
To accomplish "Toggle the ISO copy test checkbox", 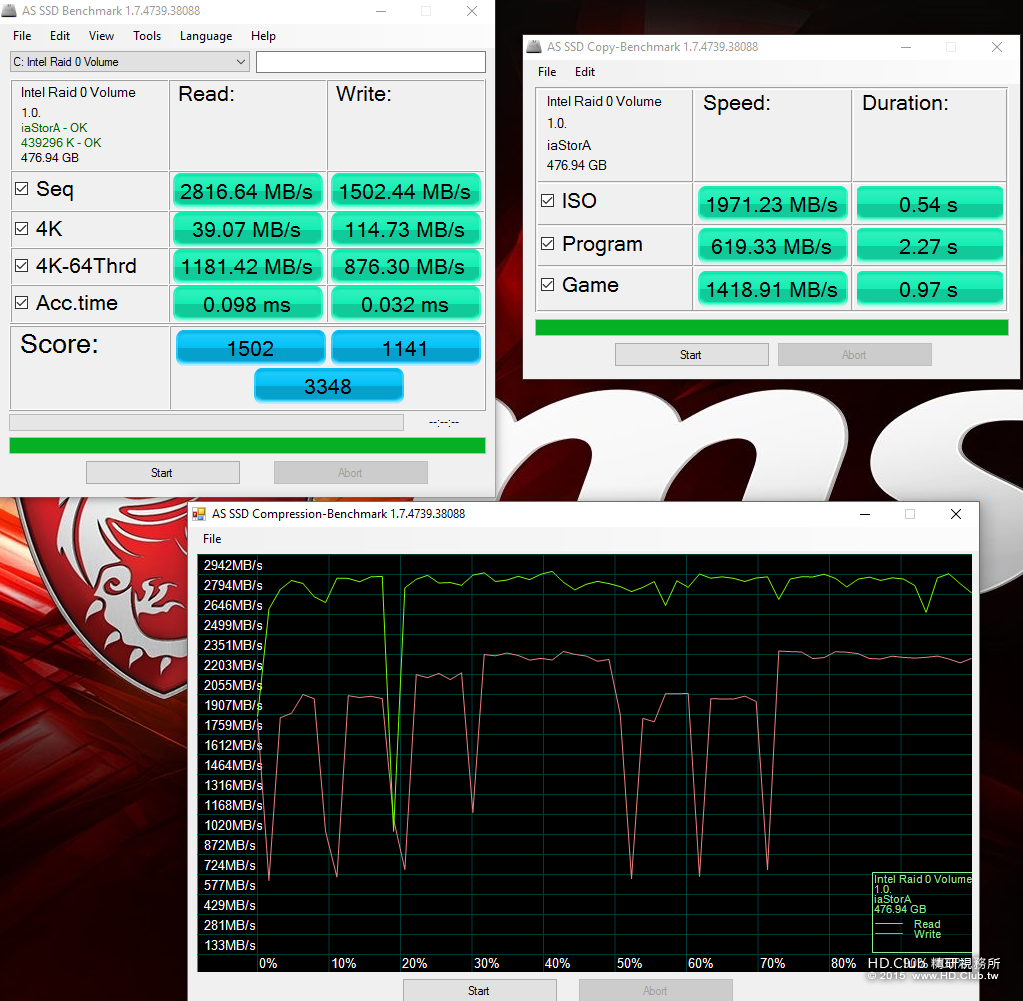I will point(547,201).
